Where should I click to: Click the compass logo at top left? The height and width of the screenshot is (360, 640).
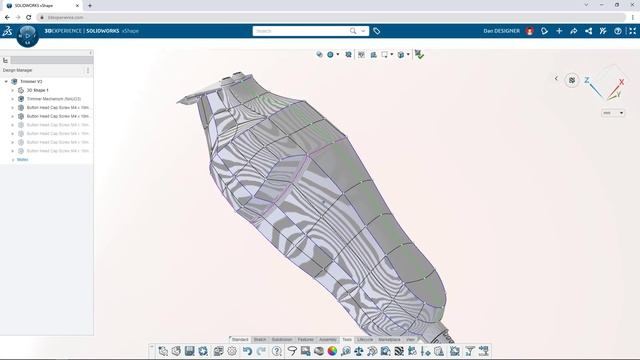(27, 36)
